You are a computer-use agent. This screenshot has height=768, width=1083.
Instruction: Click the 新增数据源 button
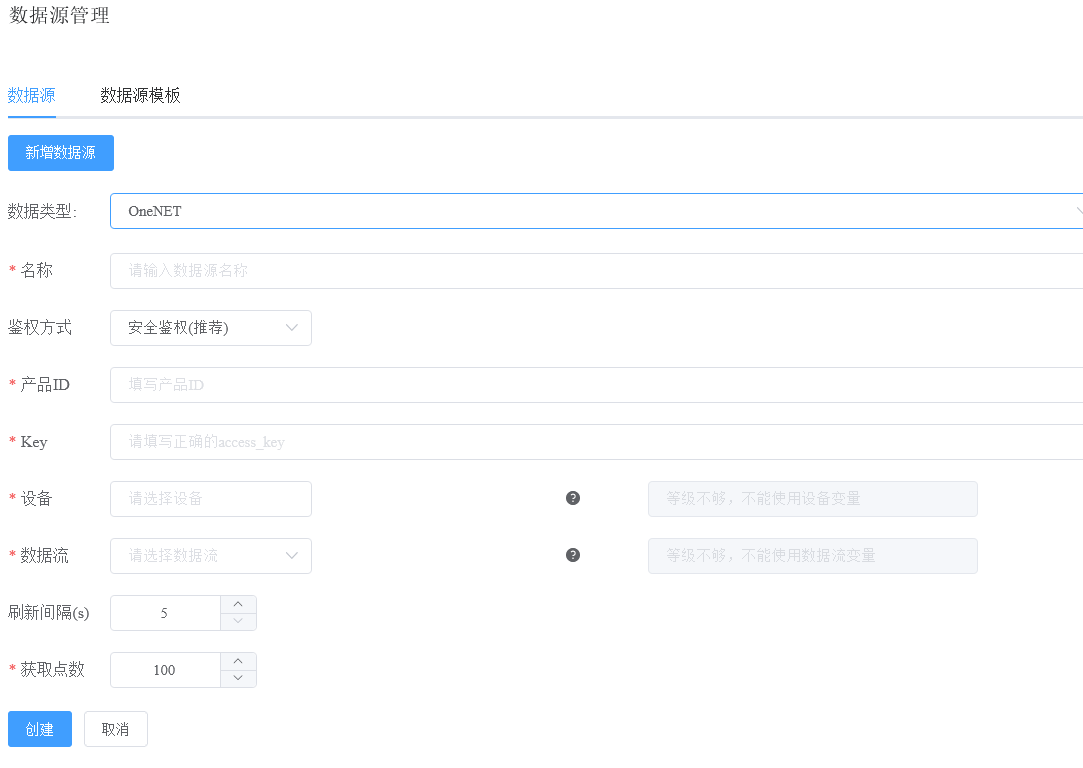pyautogui.click(x=61, y=153)
